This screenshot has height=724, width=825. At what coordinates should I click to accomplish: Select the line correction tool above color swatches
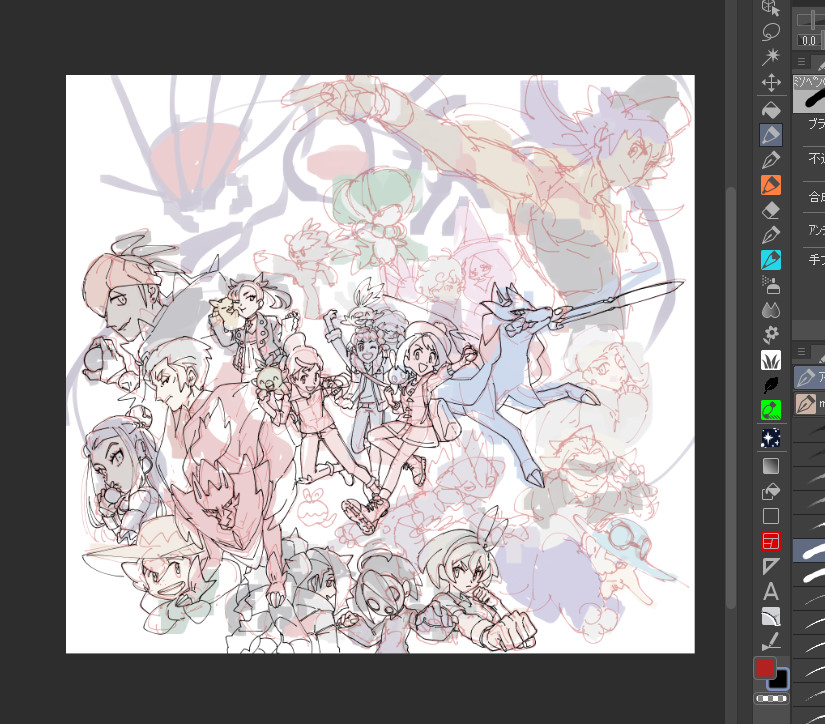[771, 641]
